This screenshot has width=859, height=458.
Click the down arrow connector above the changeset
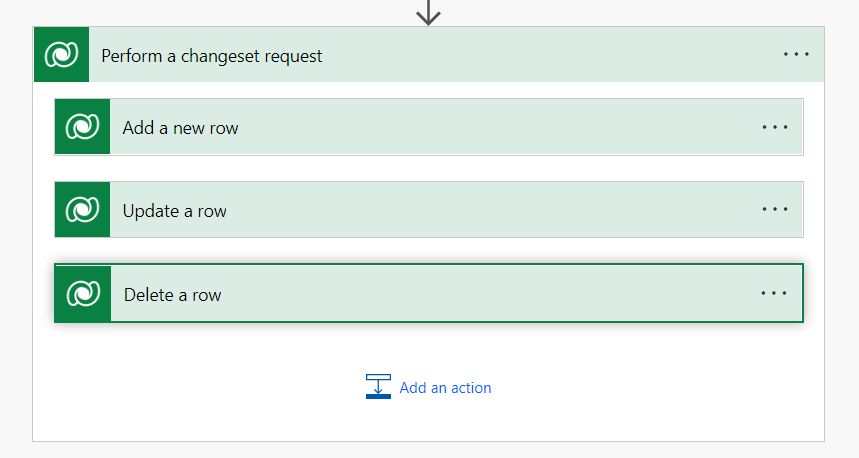coord(428,12)
